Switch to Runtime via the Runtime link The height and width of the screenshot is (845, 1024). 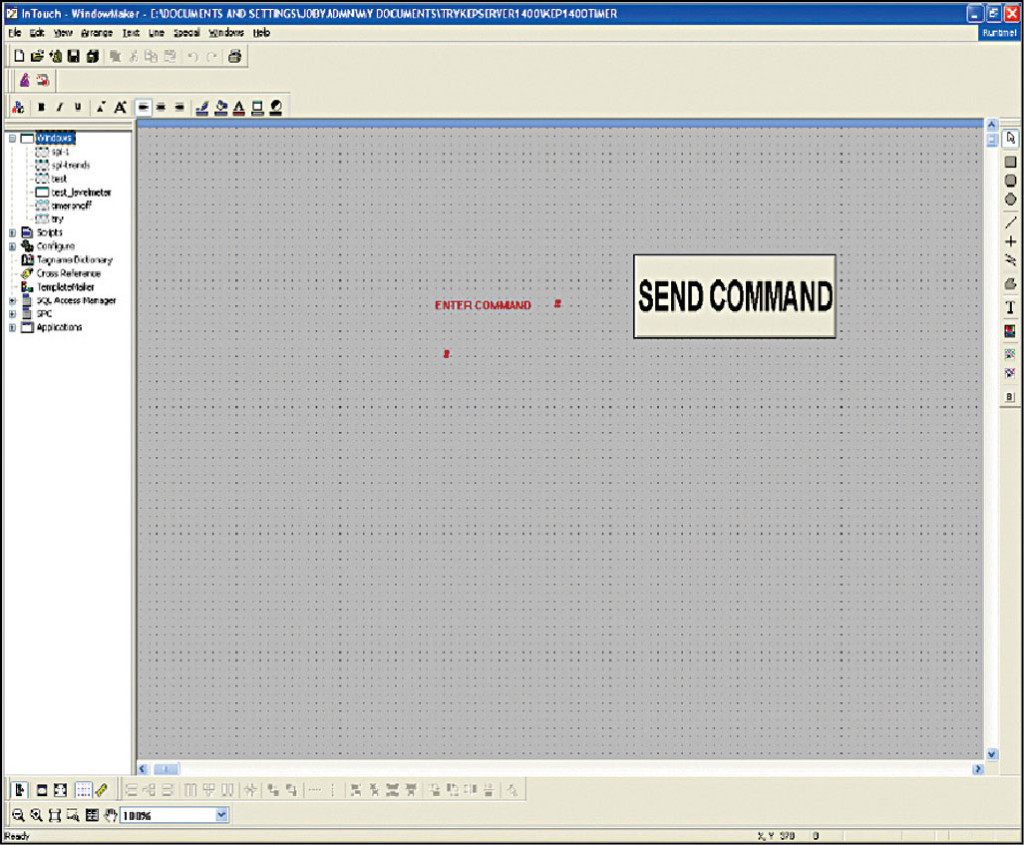998,32
